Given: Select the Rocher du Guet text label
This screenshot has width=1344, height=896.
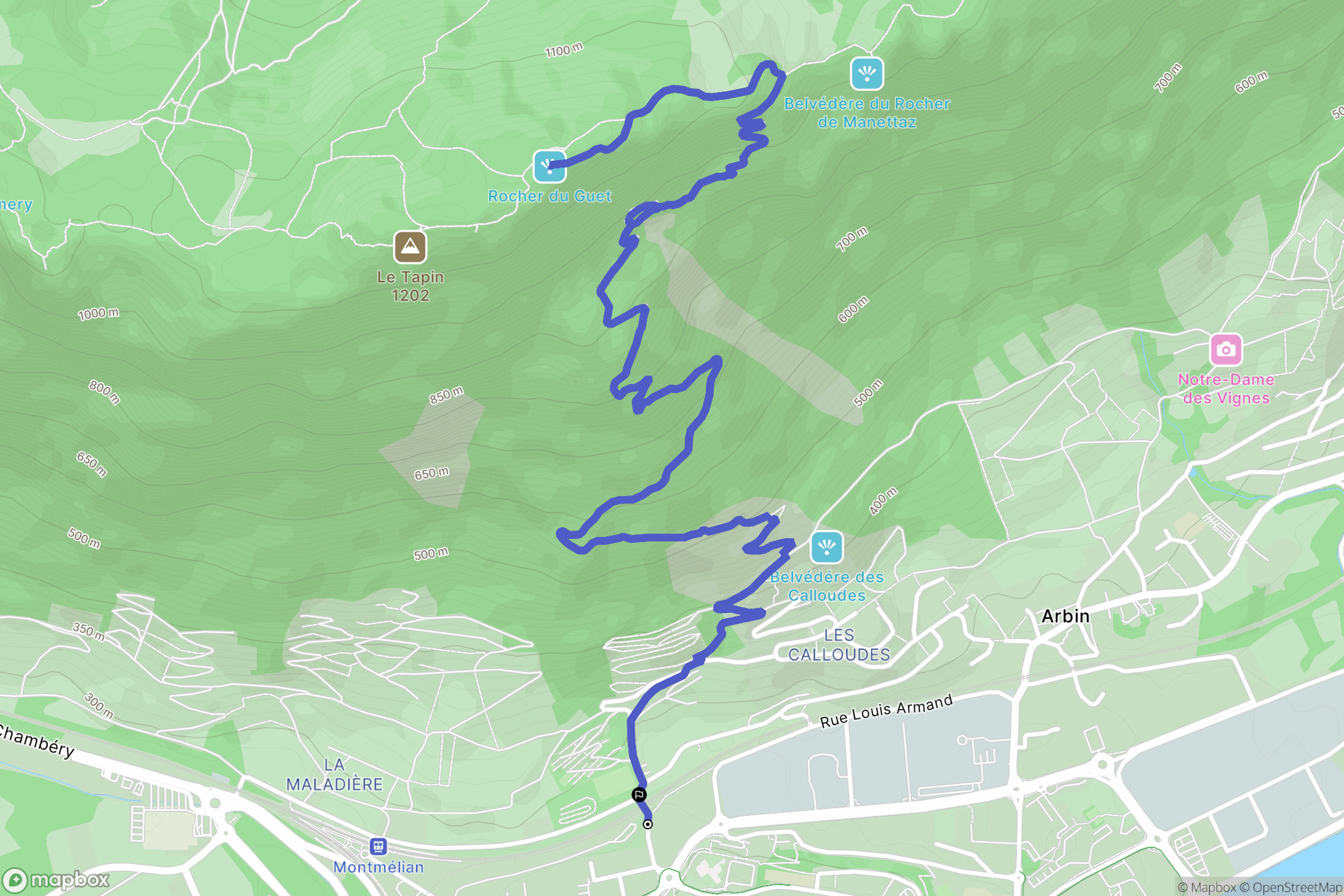Looking at the screenshot, I should (550, 196).
